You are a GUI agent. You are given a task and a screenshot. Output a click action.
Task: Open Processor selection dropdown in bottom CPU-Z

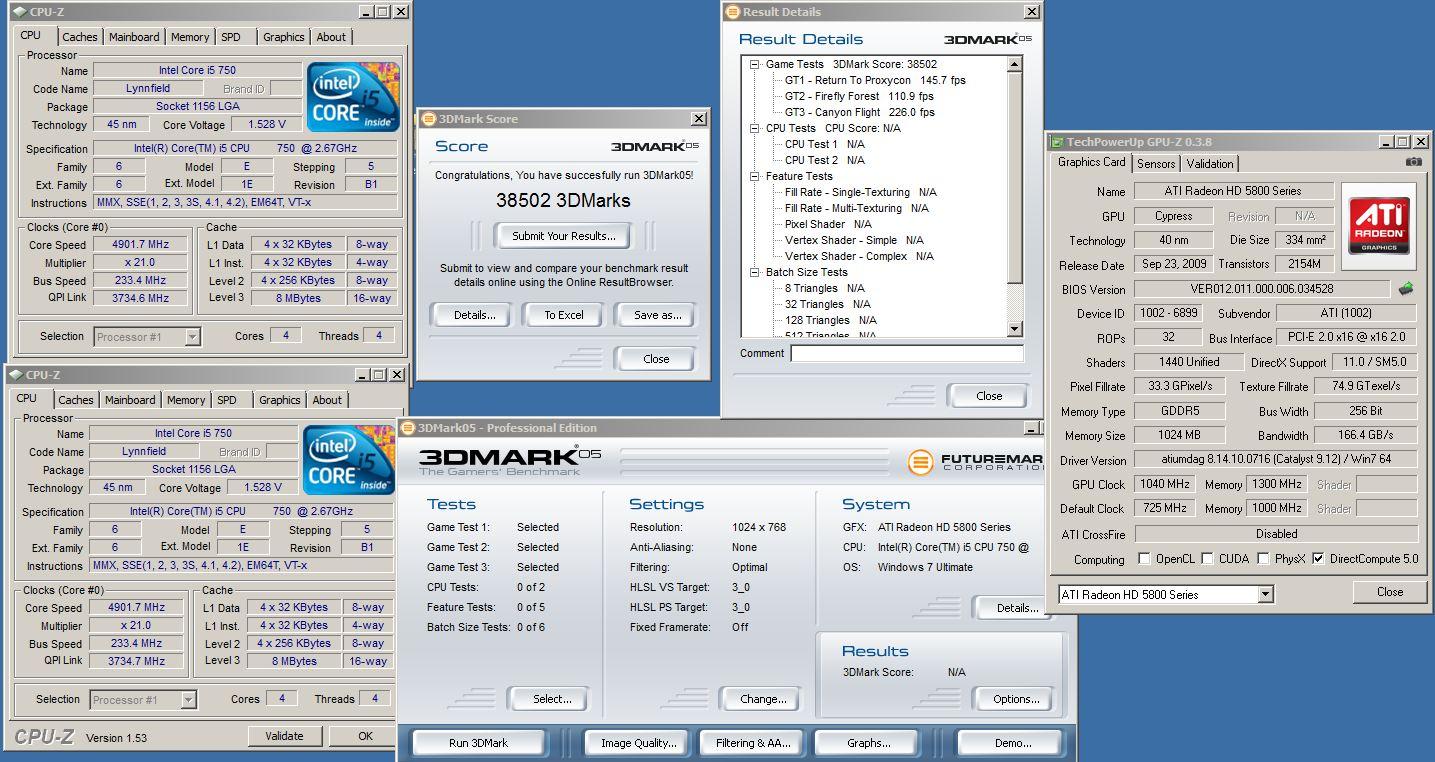[x=188, y=700]
